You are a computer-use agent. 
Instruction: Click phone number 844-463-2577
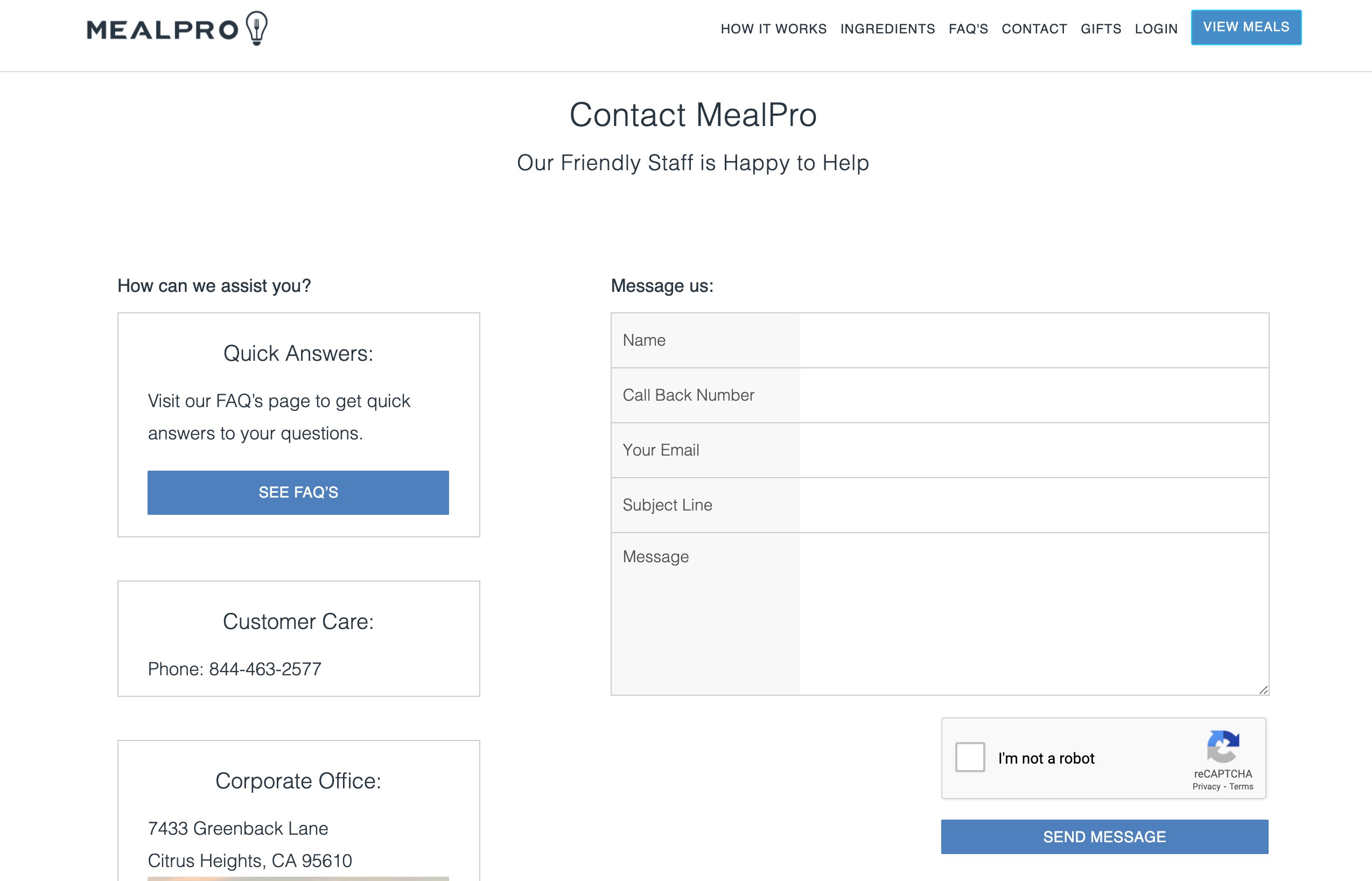click(x=265, y=669)
